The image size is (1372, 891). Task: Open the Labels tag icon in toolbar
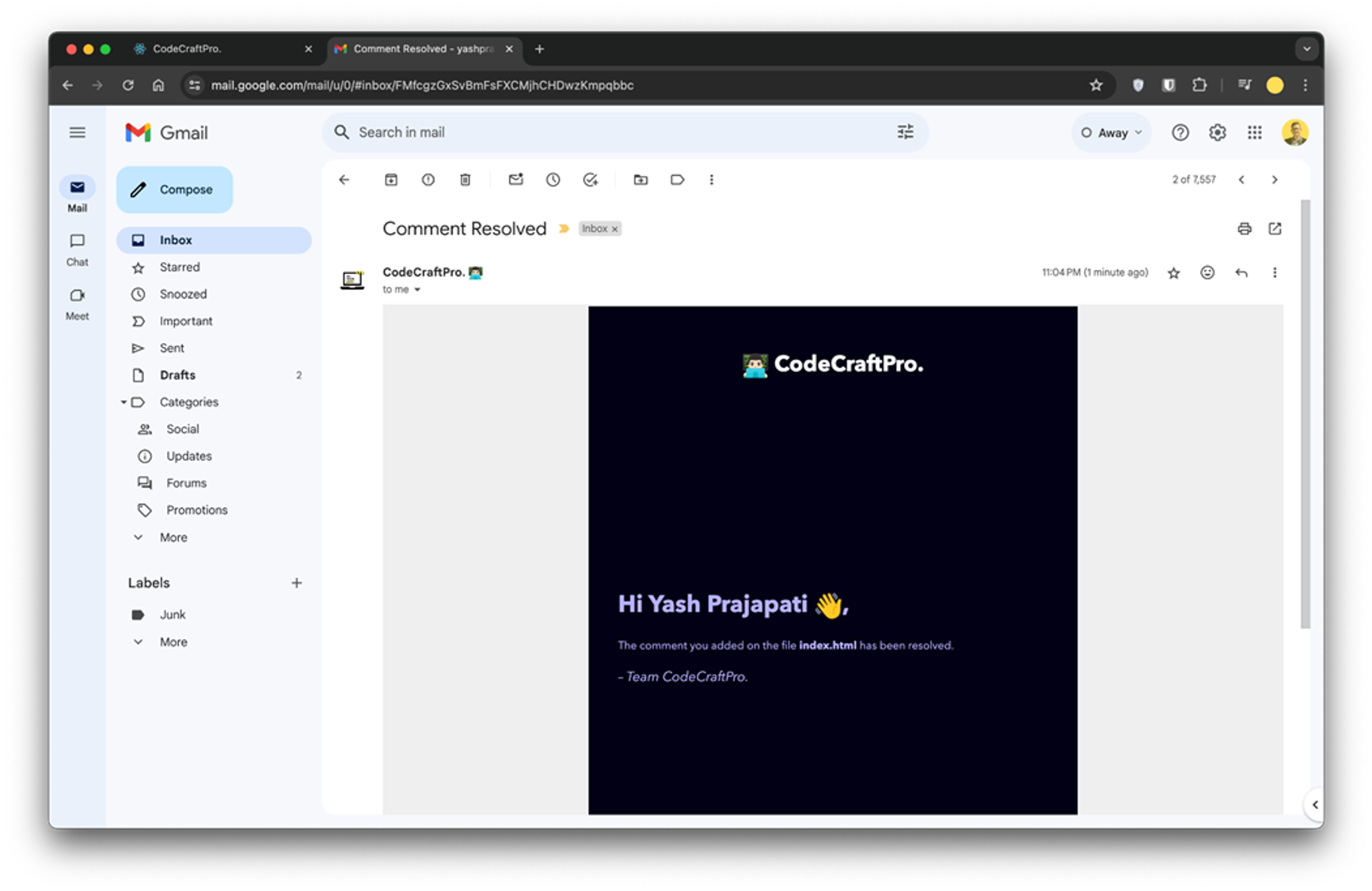(678, 180)
